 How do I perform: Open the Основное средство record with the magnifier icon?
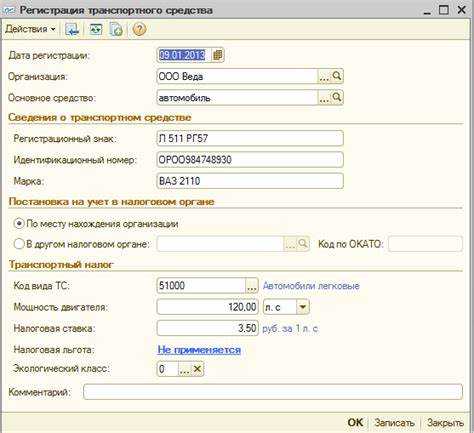[337, 98]
